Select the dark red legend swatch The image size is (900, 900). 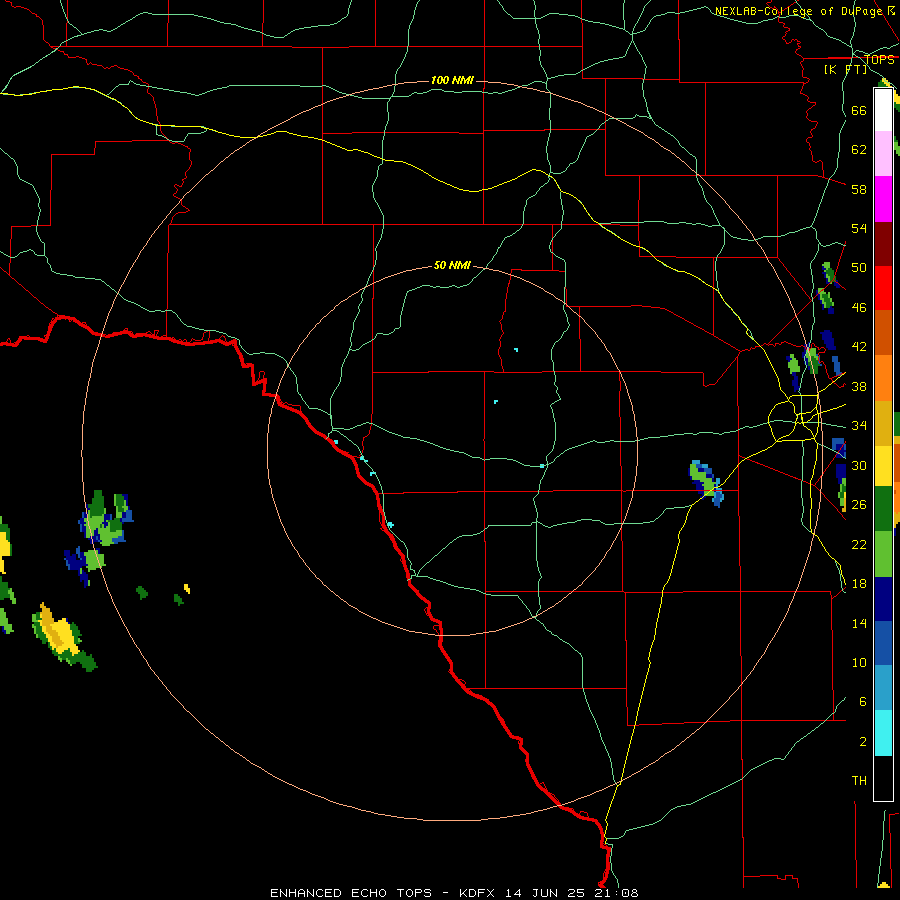pyautogui.click(x=883, y=244)
